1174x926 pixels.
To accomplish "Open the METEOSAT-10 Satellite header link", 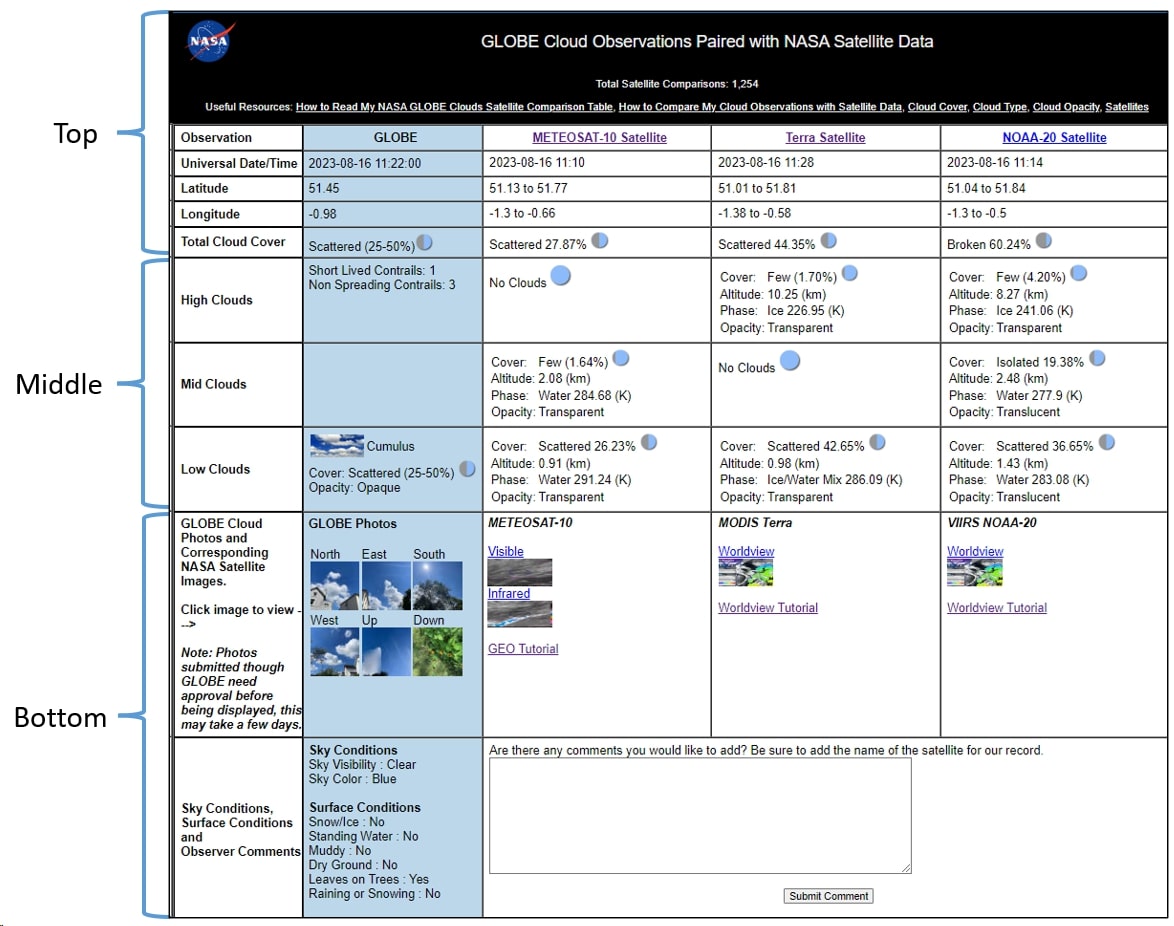I will point(600,138).
